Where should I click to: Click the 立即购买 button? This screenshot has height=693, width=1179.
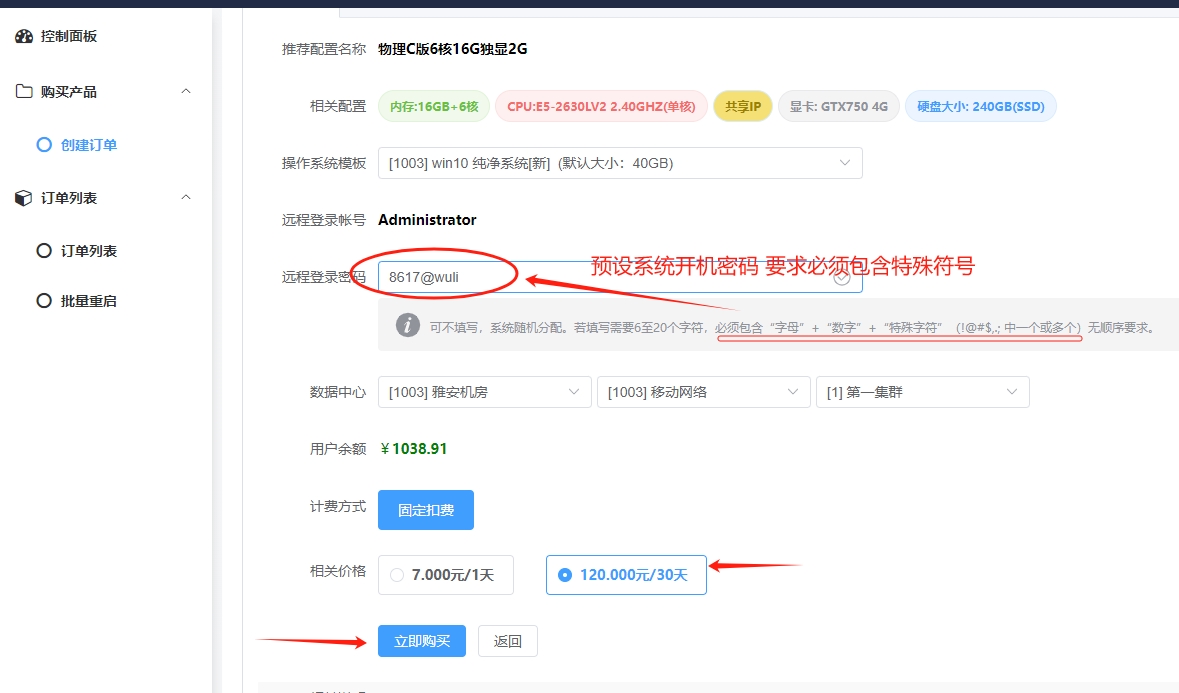(421, 641)
